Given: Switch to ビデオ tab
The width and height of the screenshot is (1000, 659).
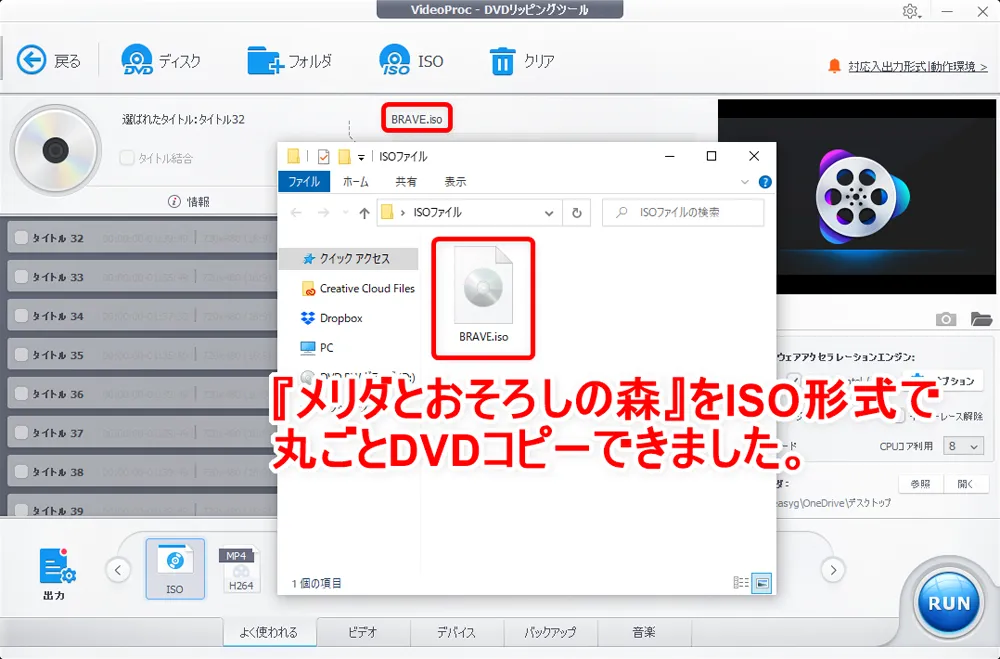Looking at the screenshot, I should 363,632.
